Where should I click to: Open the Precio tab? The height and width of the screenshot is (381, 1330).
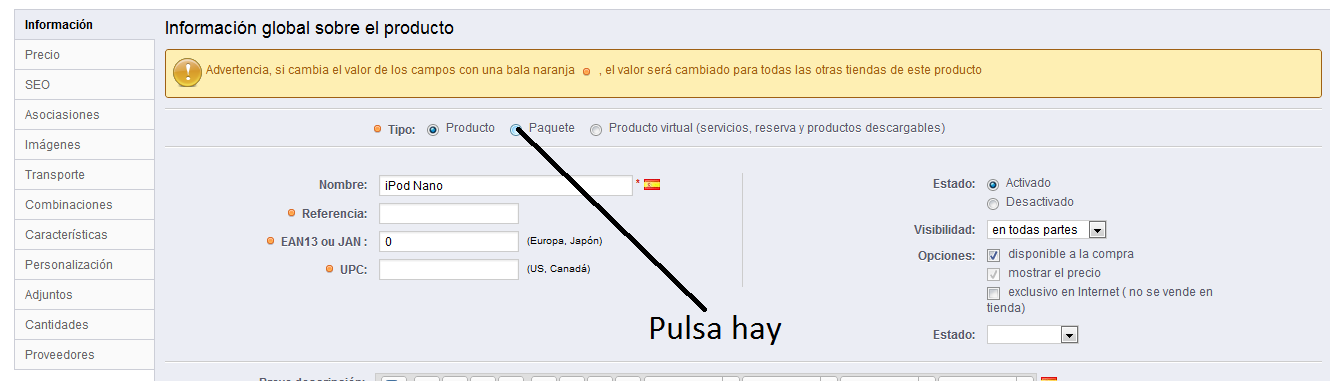(84, 55)
